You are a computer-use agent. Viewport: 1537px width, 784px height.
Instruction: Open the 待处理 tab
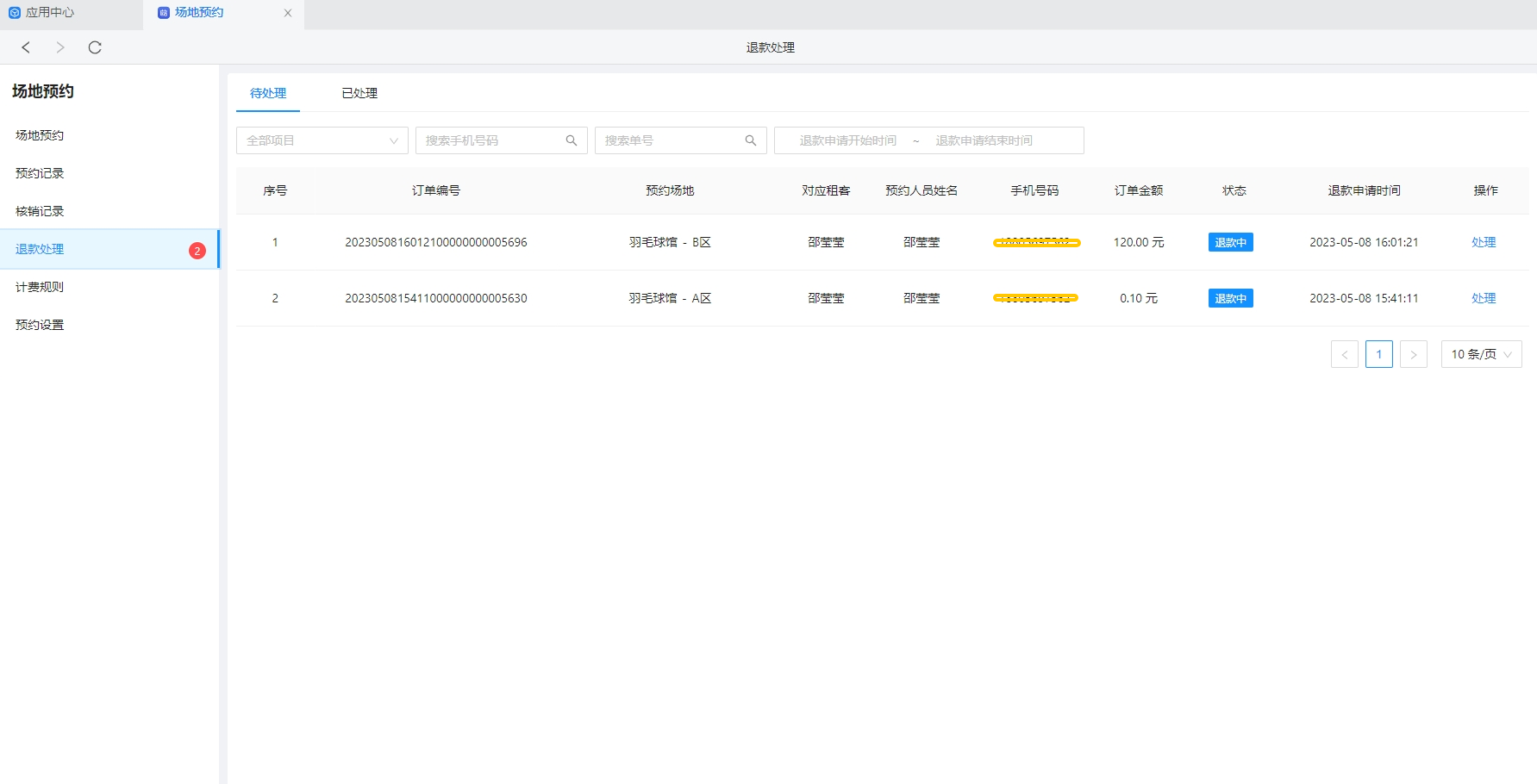pyautogui.click(x=268, y=93)
